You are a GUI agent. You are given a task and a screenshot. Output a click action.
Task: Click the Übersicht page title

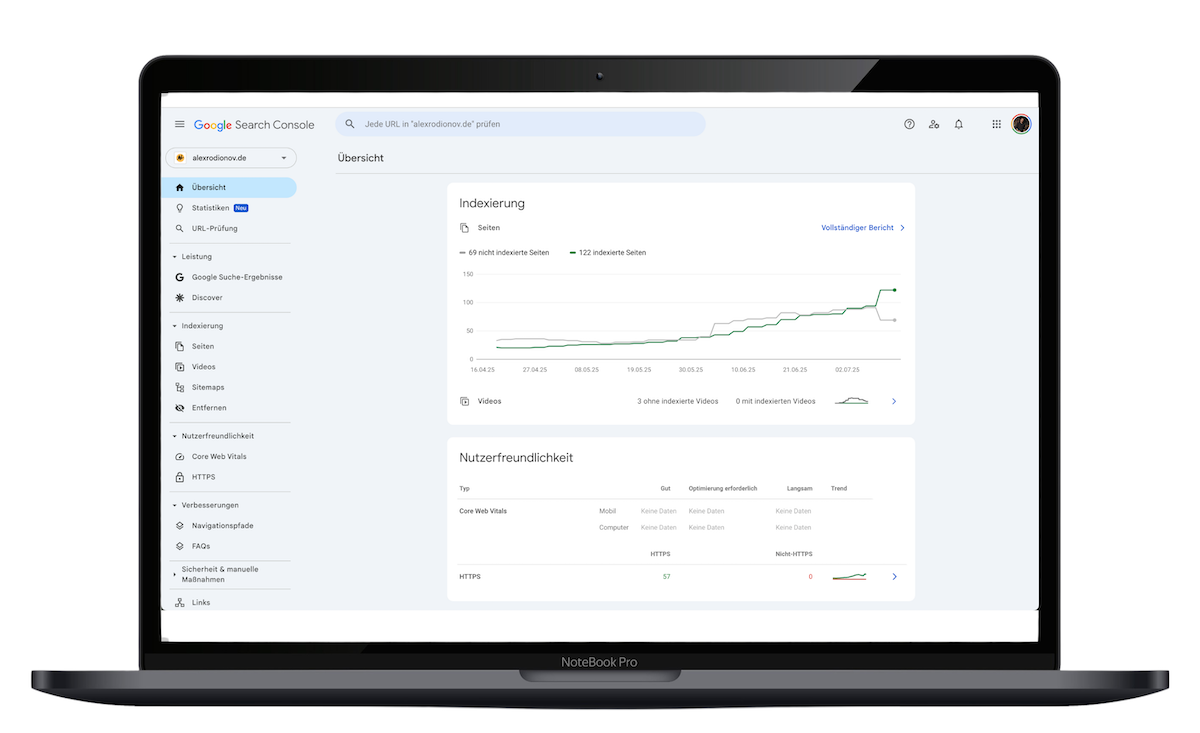tap(361, 158)
